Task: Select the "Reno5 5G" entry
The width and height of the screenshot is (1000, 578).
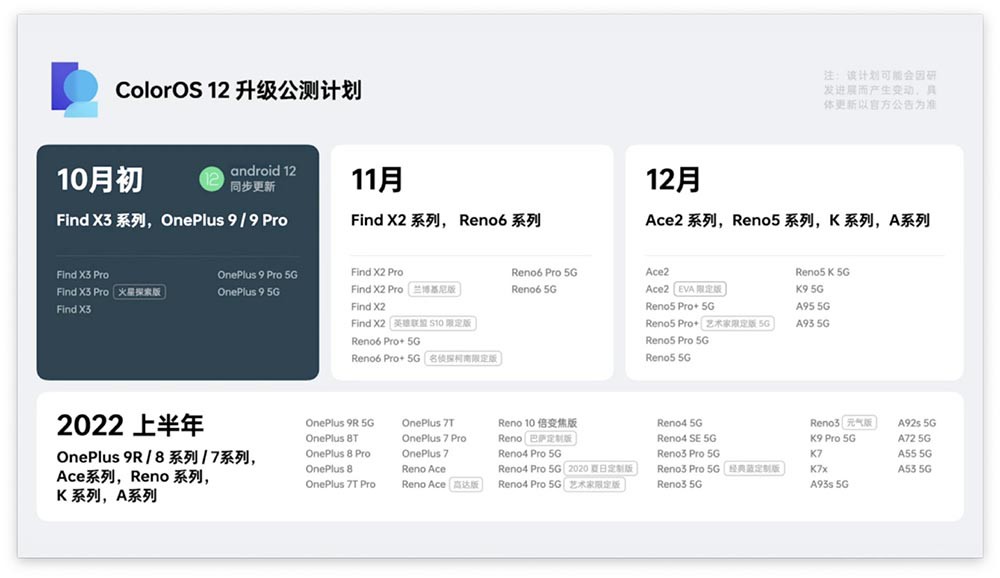Action: [668, 358]
